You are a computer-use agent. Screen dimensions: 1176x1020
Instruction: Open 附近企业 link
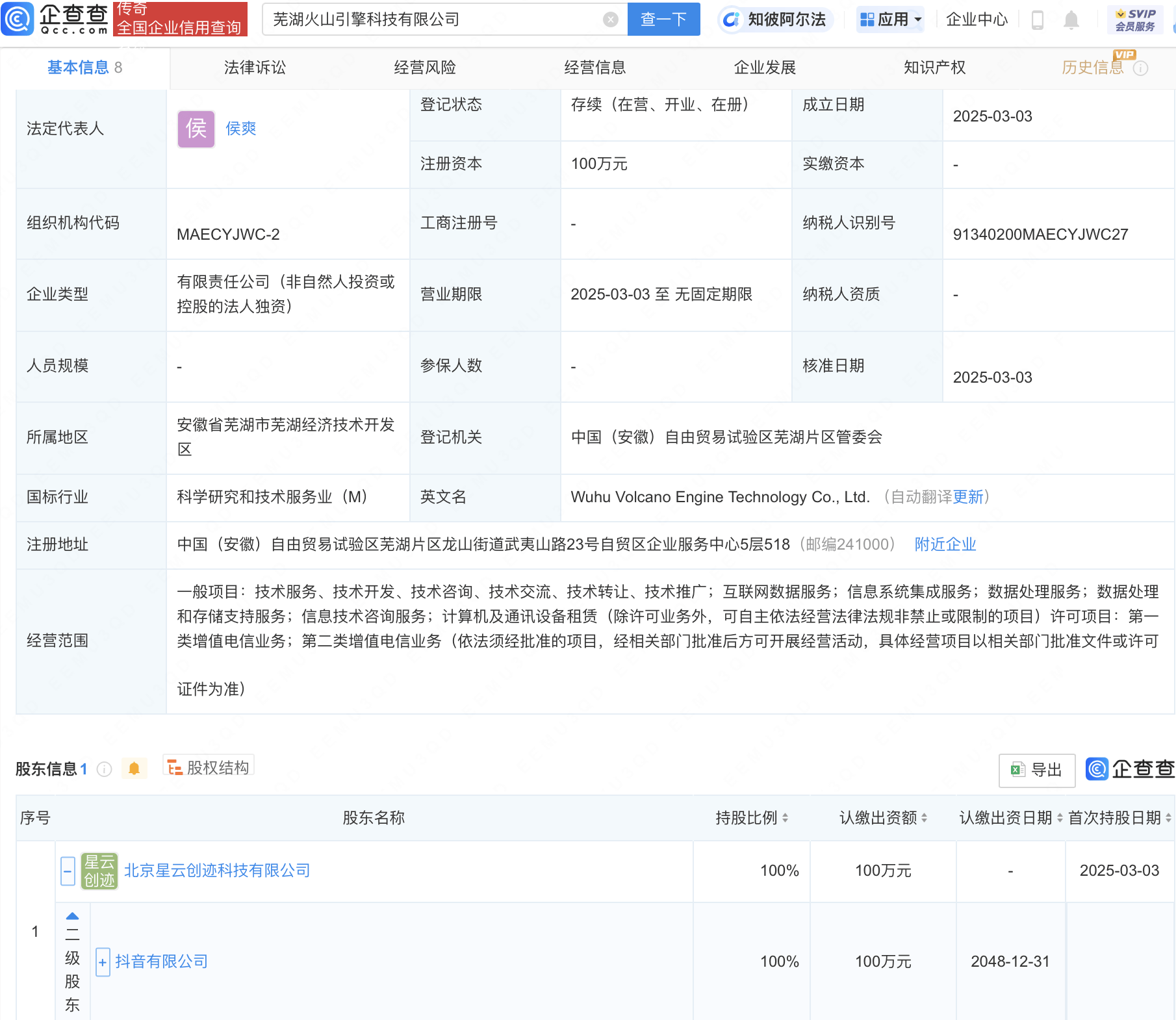(x=945, y=544)
